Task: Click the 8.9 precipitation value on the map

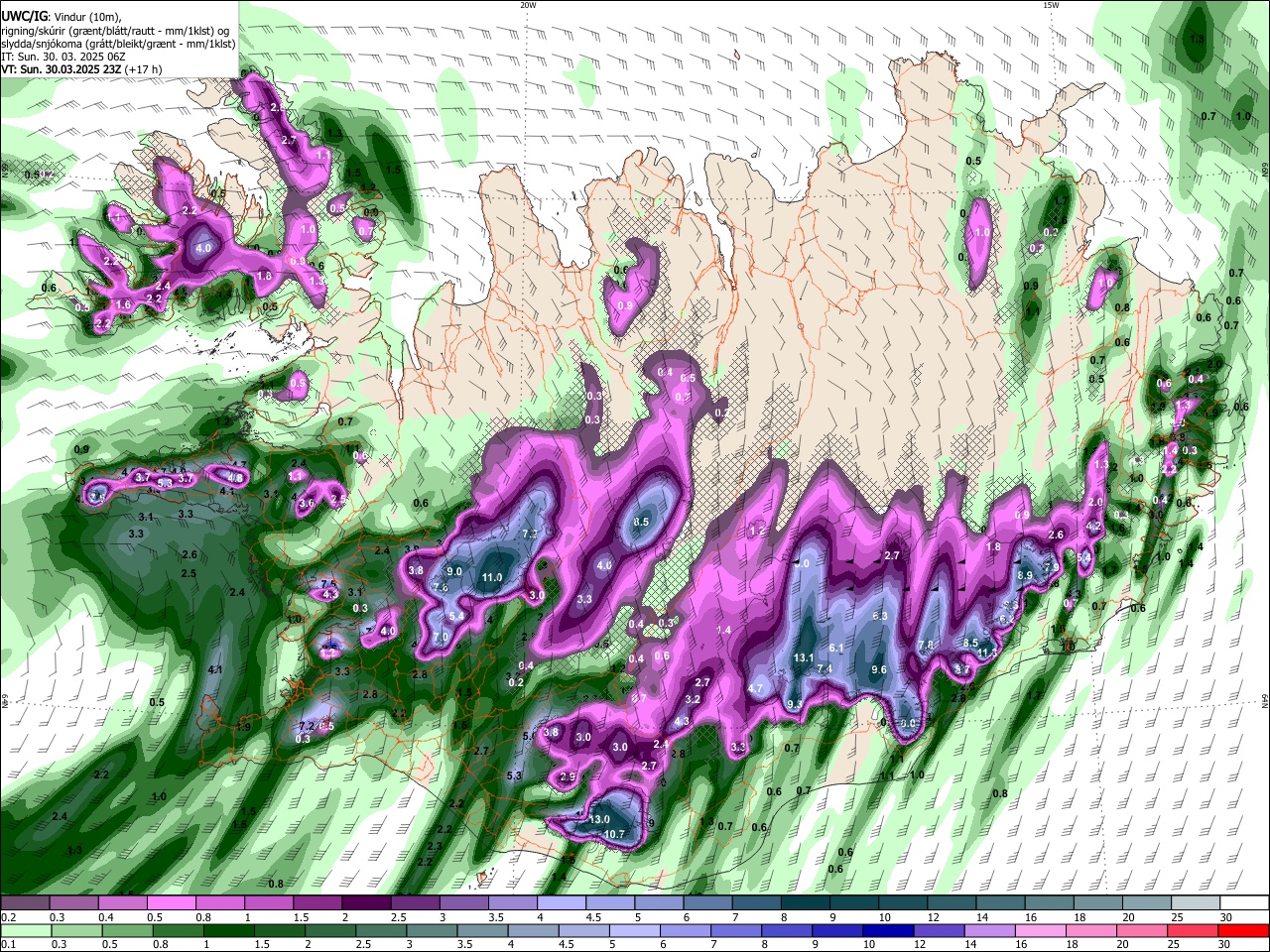Action: (1026, 576)
